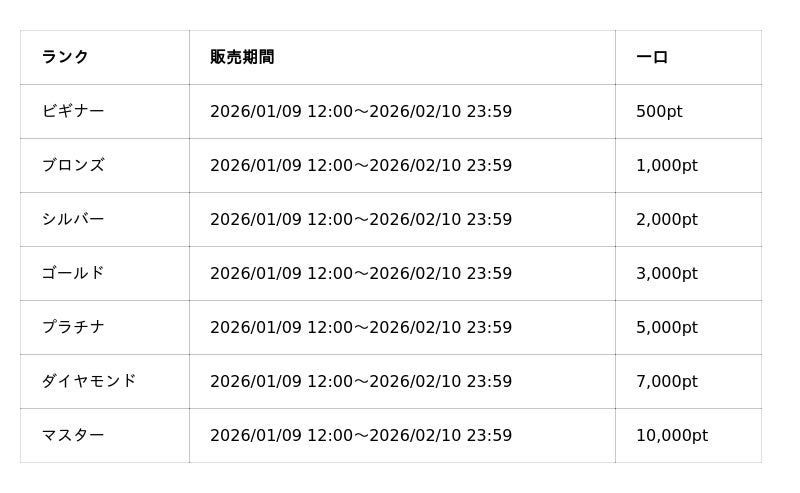
Task: Click the 1,000pt price cell
Action: 667,165
